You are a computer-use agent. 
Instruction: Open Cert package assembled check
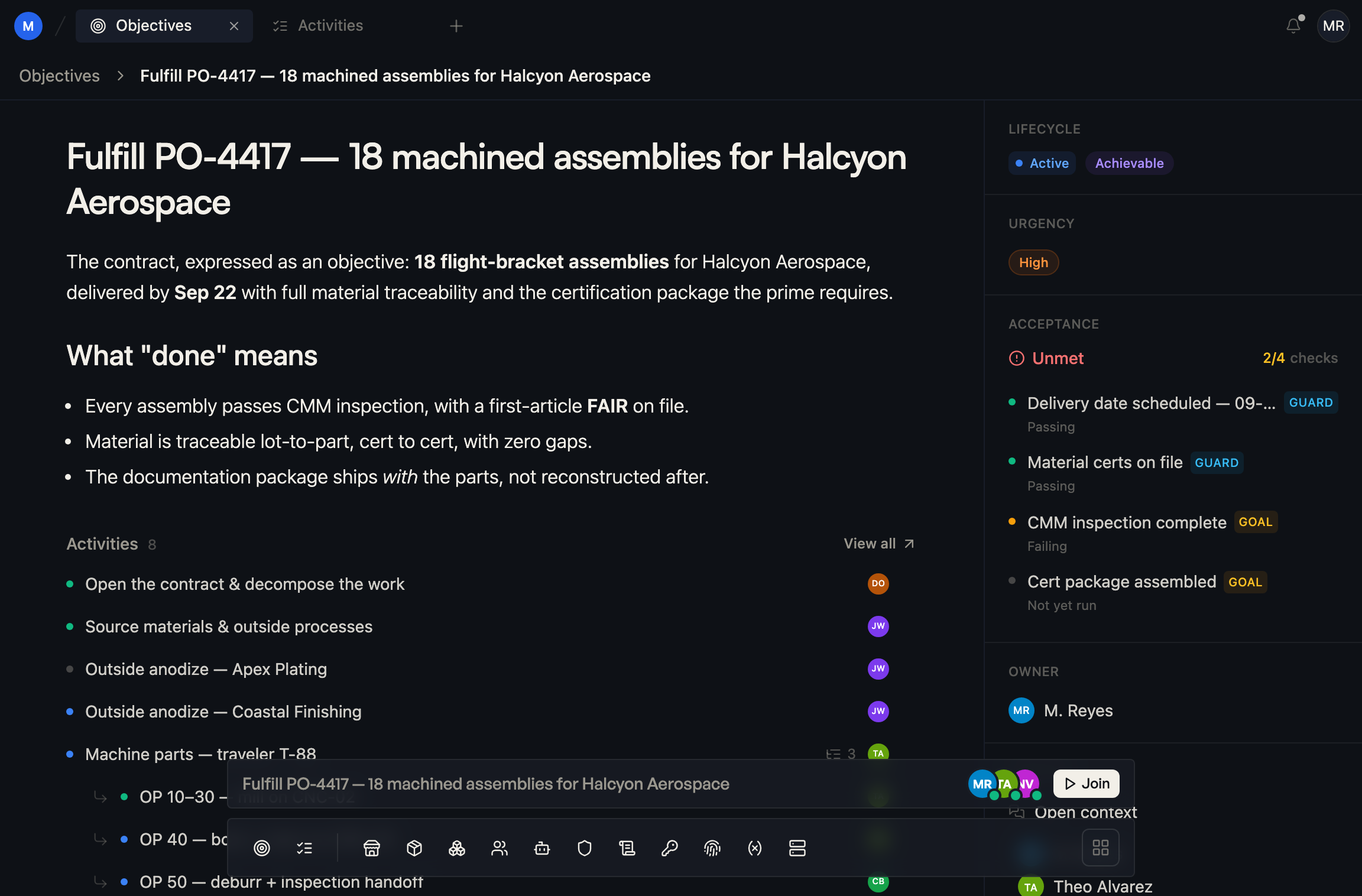(x=1173, y=592)
